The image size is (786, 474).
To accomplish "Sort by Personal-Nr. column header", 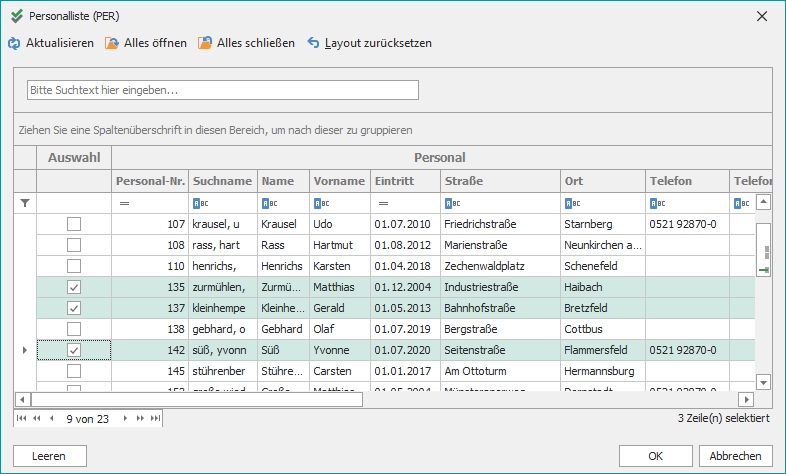I will 150,181.
